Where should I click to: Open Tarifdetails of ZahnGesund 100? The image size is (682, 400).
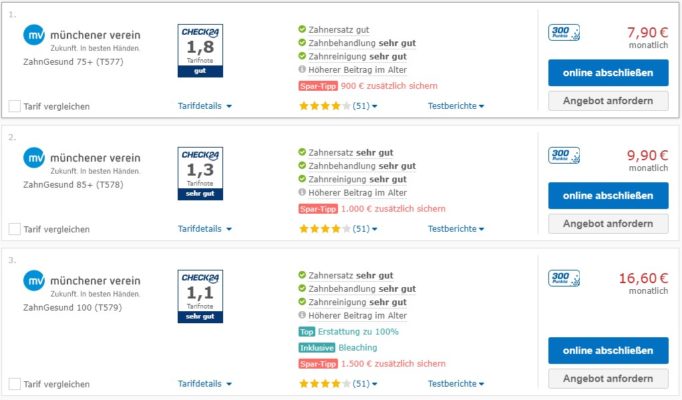coord(204,383)
